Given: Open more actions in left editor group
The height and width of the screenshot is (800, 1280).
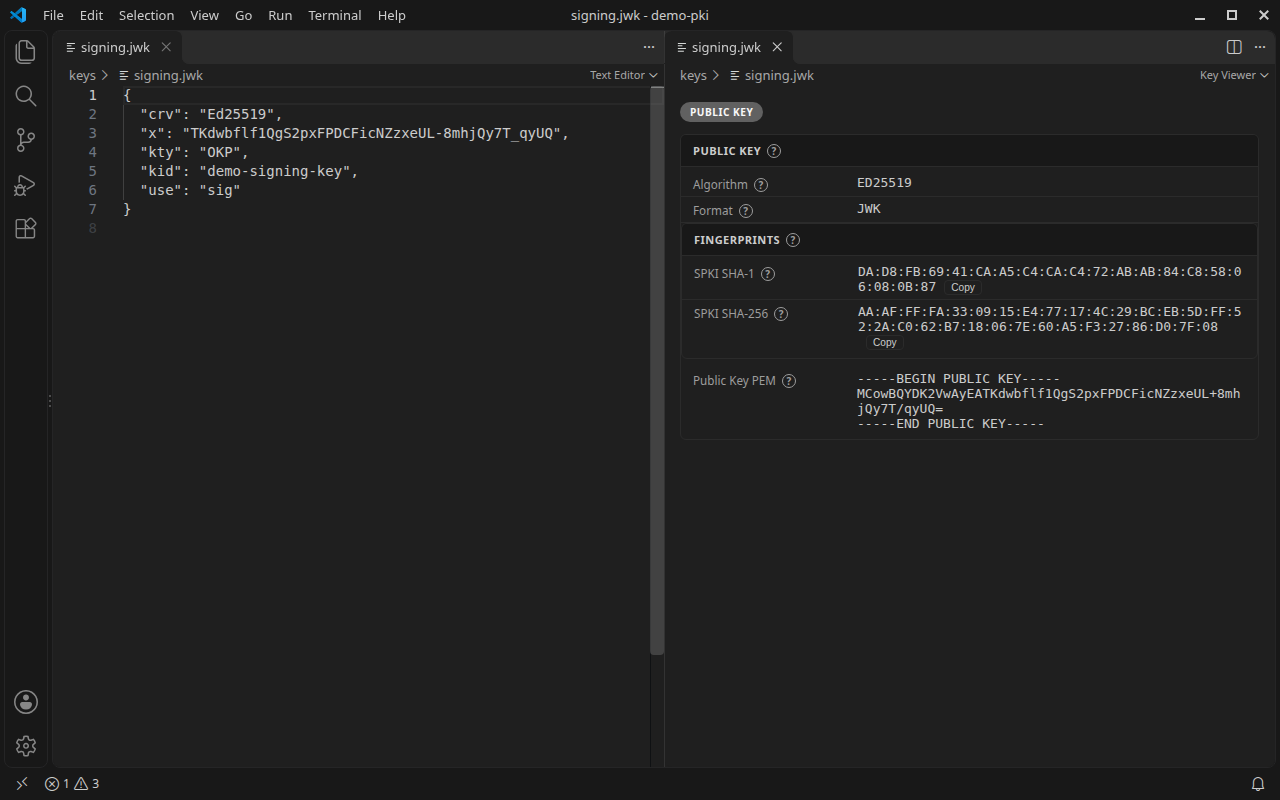Looking at the screenshot, I should click(649, 47).
